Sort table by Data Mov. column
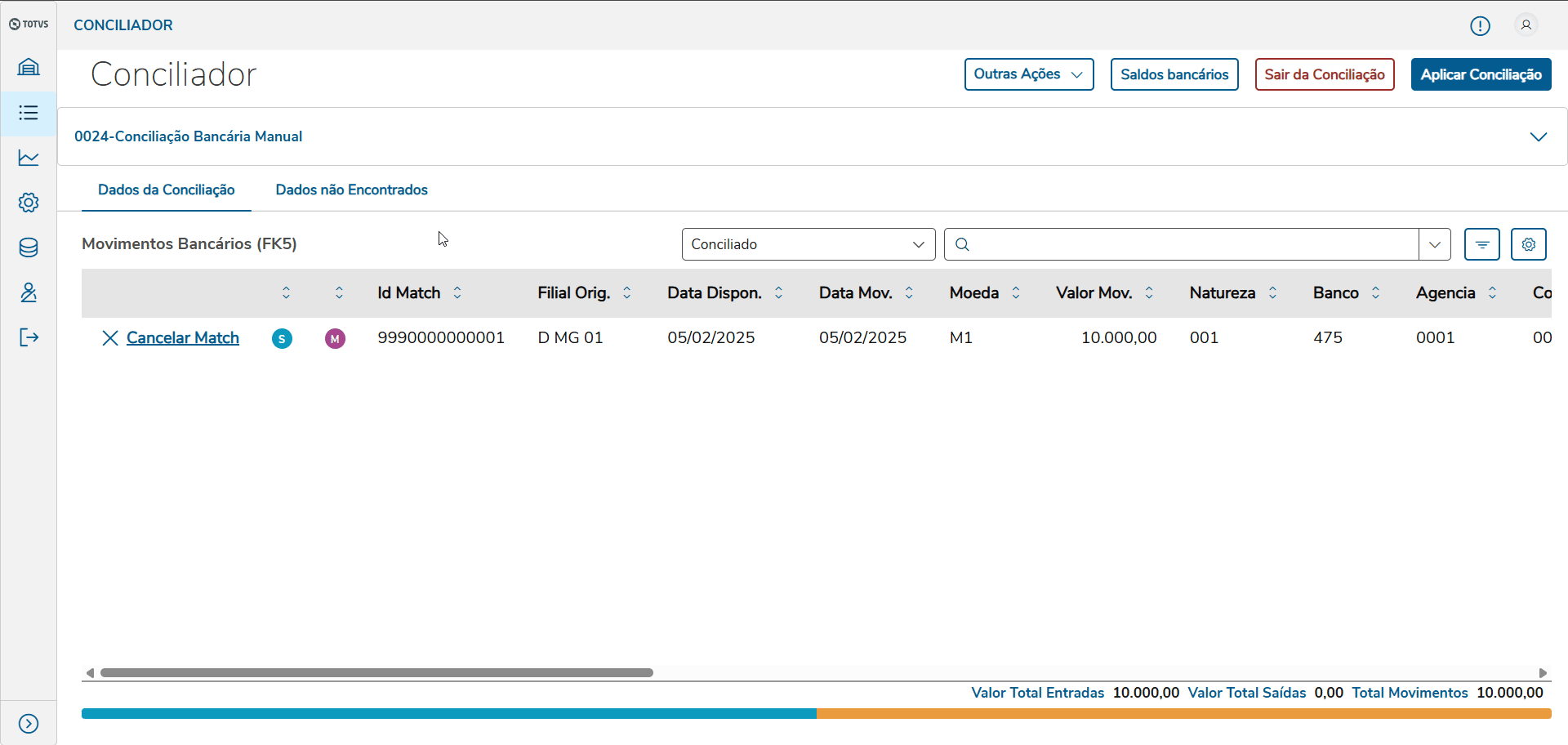Image resolution: width=1568 pixels, height=745 pixels. (x=909, y=292)
